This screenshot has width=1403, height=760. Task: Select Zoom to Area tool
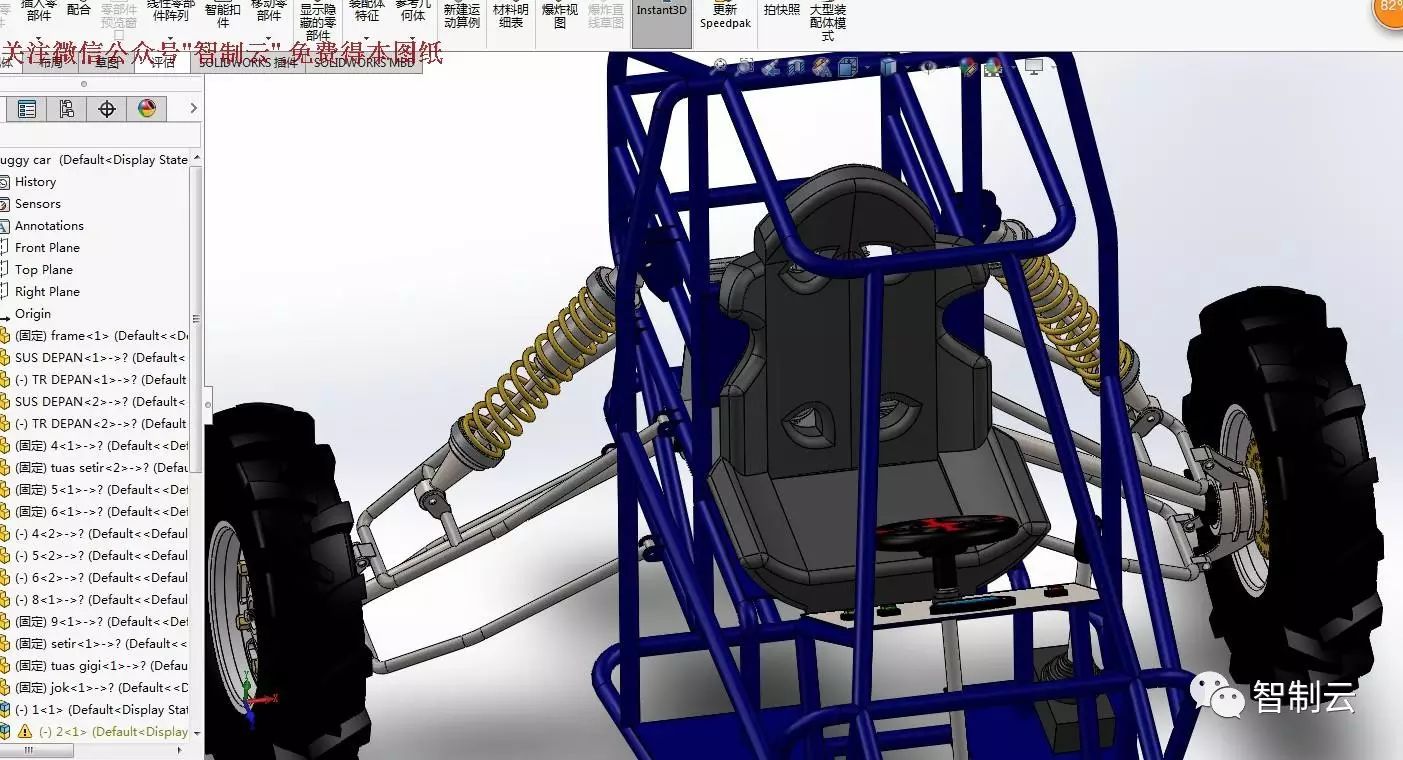tap(745, 67)
